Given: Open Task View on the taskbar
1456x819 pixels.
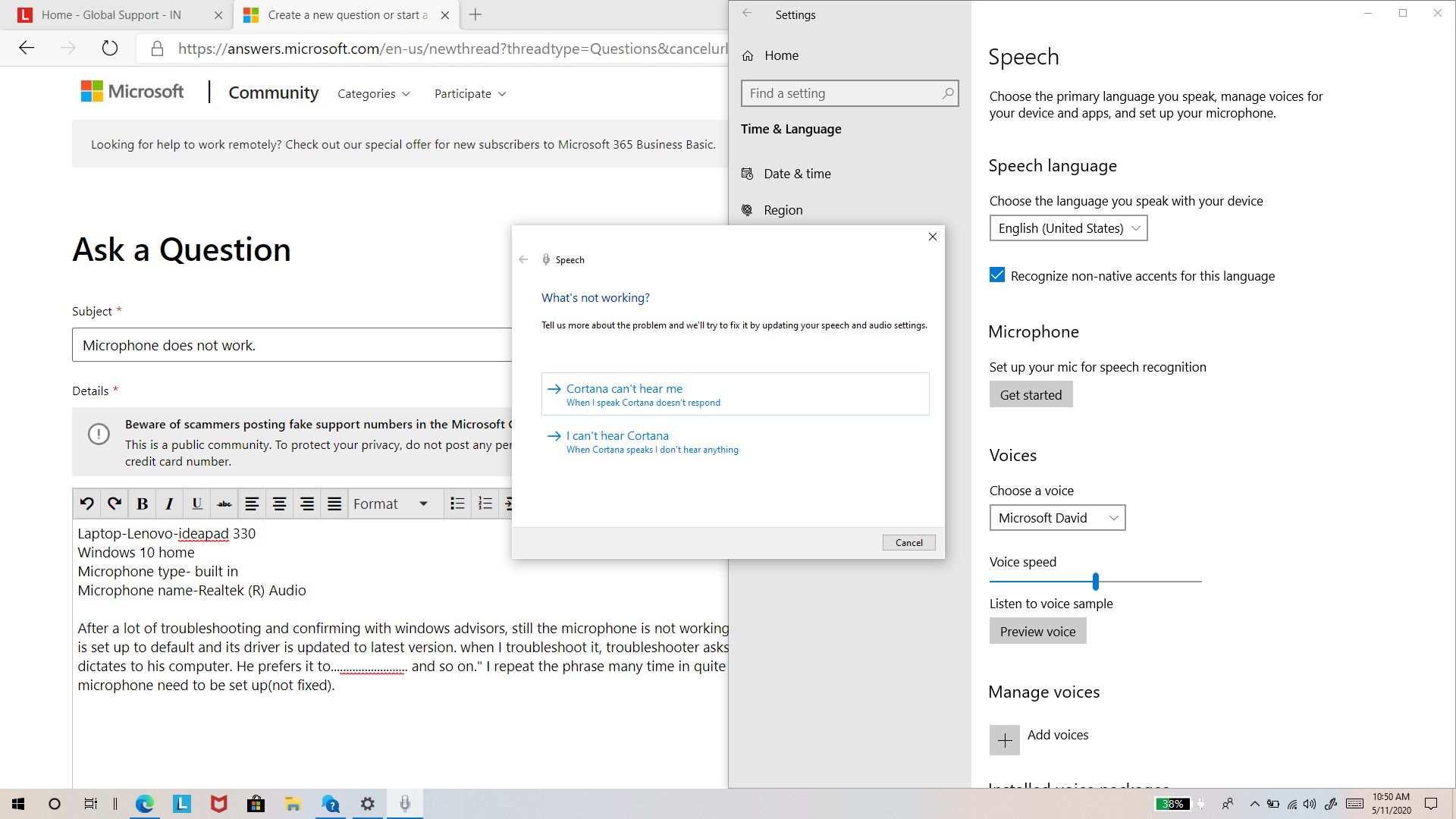Looking at the screenshot, I should click(x=91, y=804).
